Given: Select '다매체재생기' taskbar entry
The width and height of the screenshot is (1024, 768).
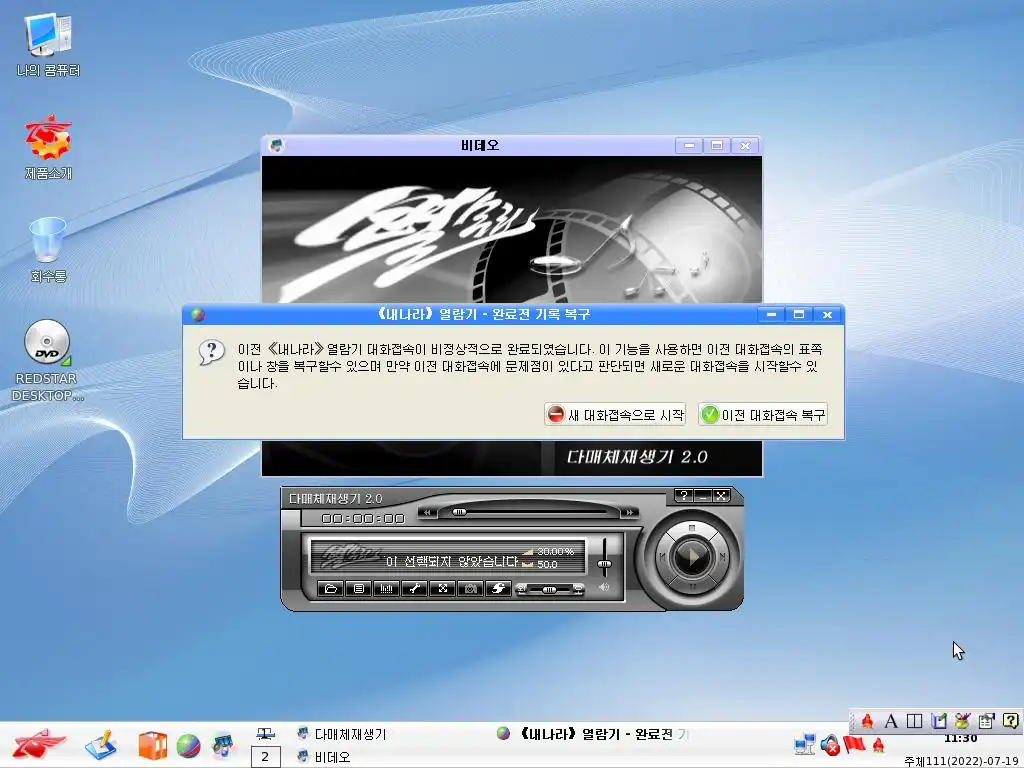Looking at the screenshot, I should [x=342, y=734].
